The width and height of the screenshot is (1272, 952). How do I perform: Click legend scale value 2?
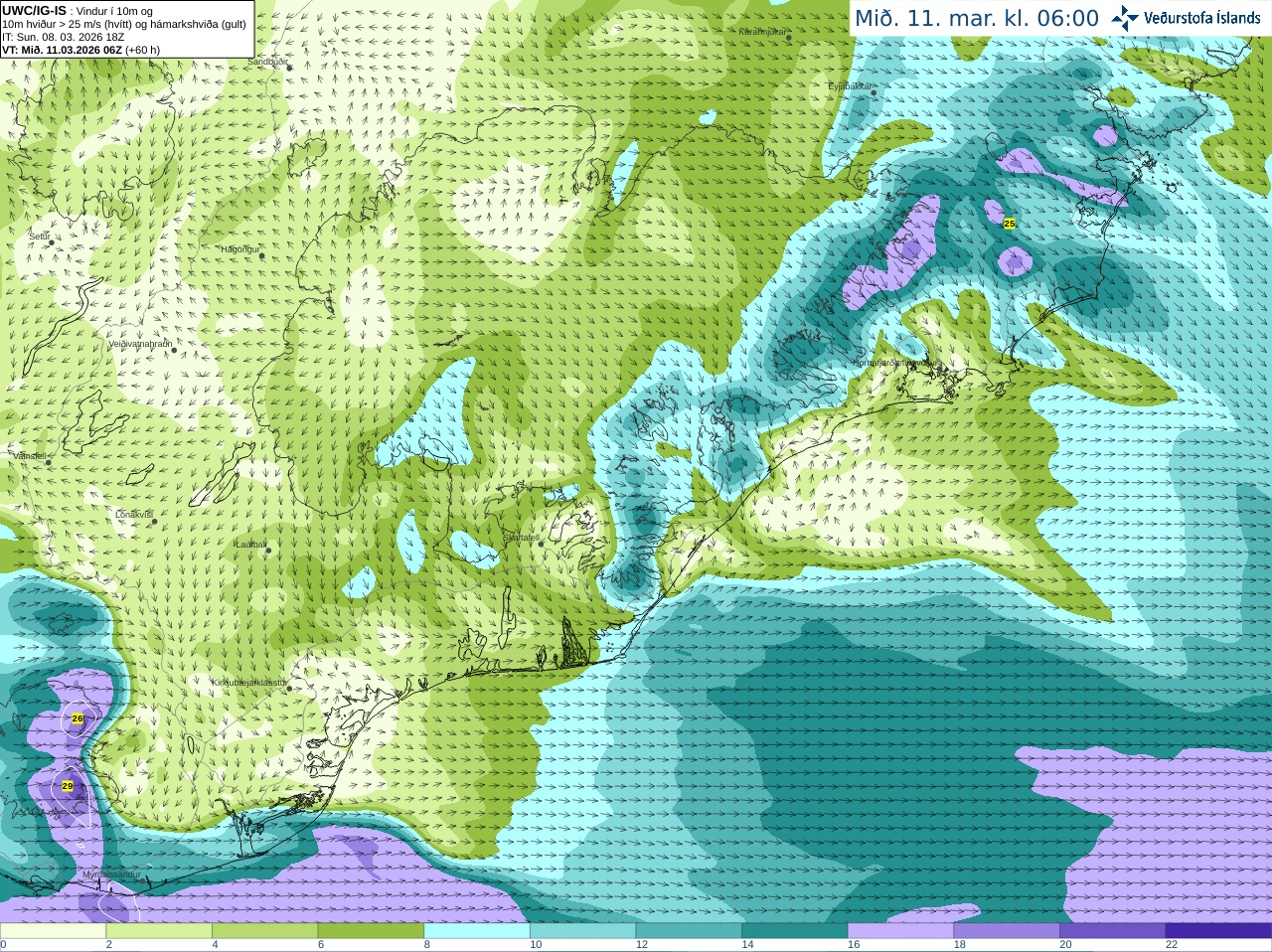click(x=109, y=945)
